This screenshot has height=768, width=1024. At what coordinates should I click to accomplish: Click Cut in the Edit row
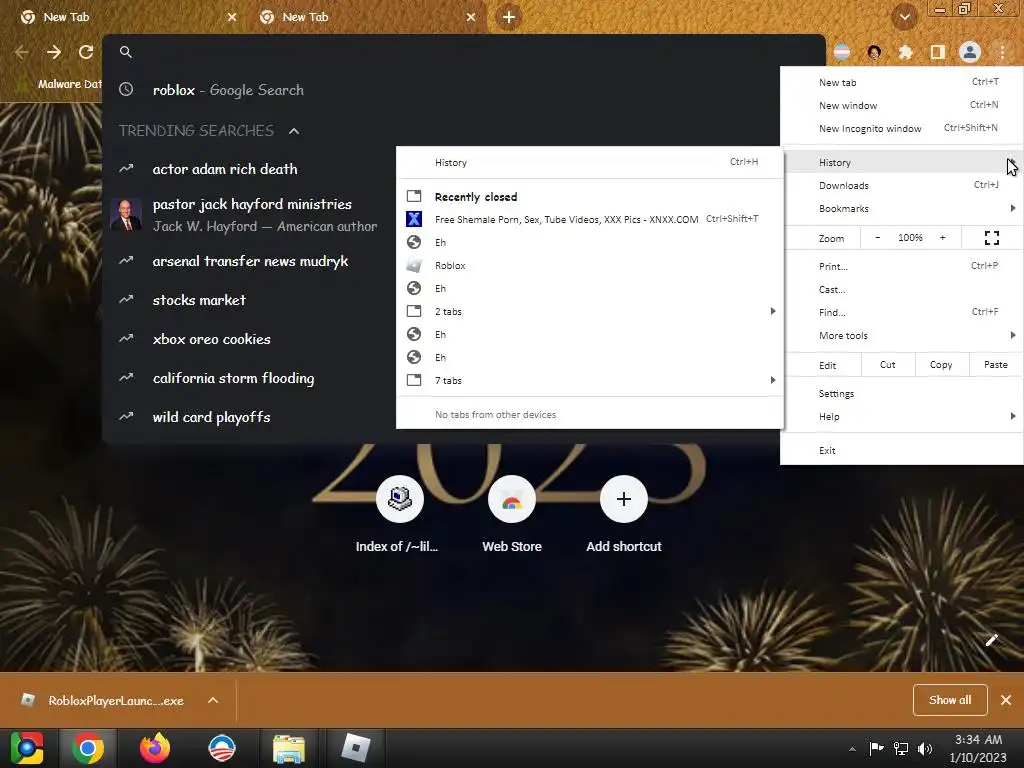click(888, 365)
